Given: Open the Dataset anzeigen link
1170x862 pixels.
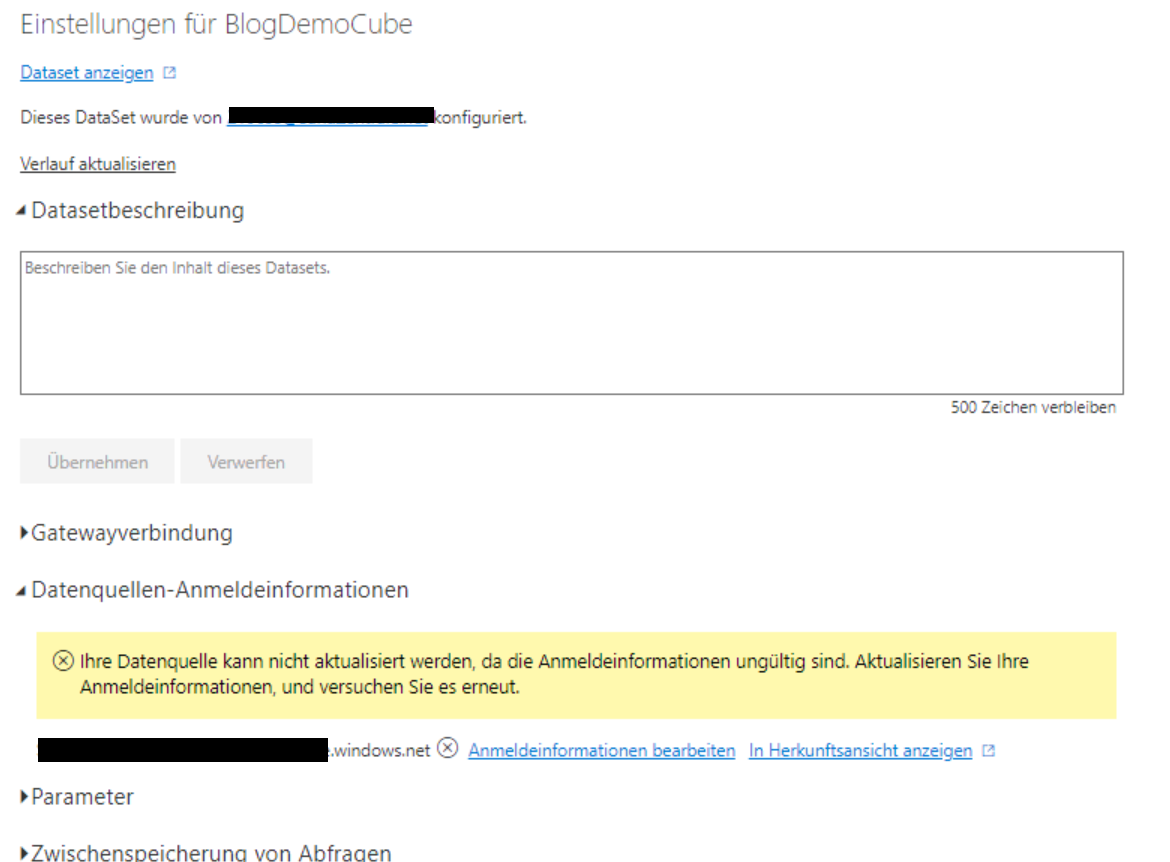Looking at the screenshot, I should 87,72.
